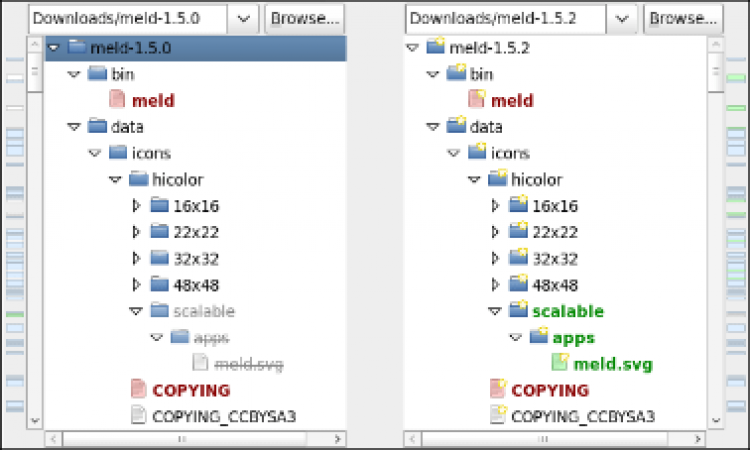Collapse the data folder in left pane
This screenshot has height=450, width=750.
click(74, 127)
